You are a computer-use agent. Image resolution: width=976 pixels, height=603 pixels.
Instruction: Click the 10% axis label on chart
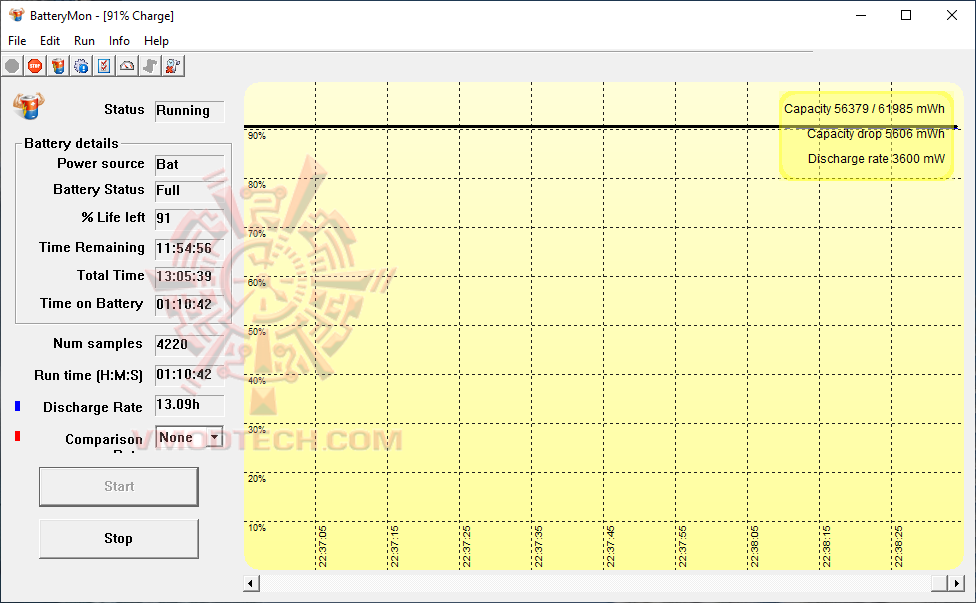click(x=257, y=528)
